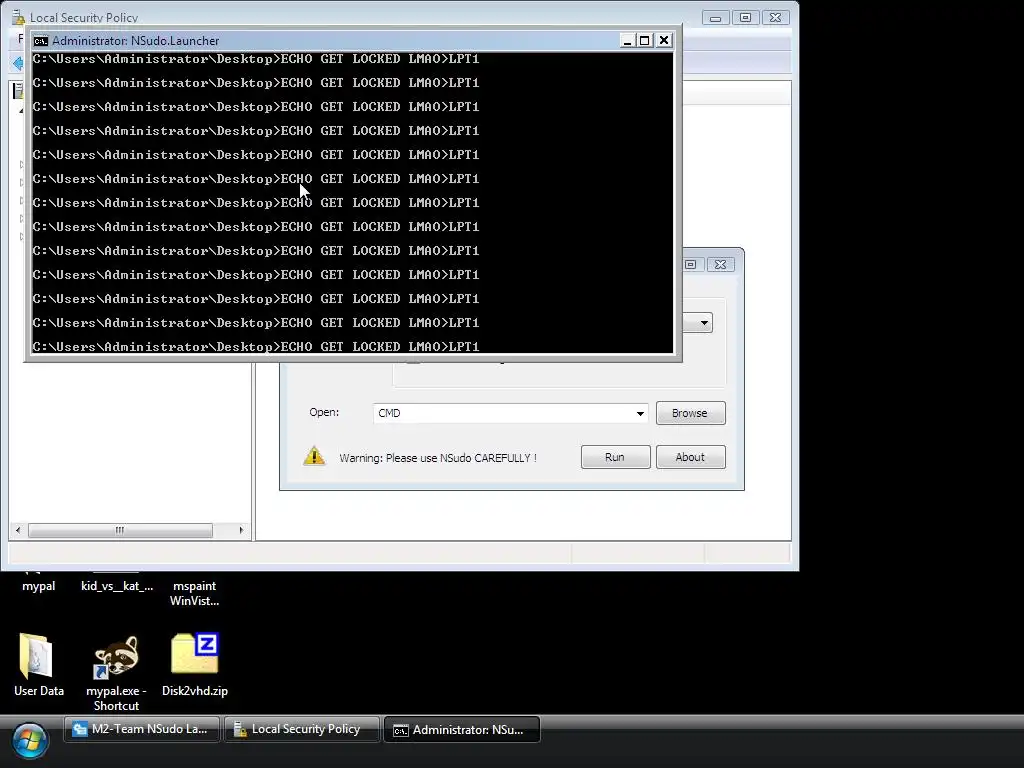Screen dimensions: 1024x768
Task: Click the left arrow of the tree scrollbar
Action: (18, 530)
